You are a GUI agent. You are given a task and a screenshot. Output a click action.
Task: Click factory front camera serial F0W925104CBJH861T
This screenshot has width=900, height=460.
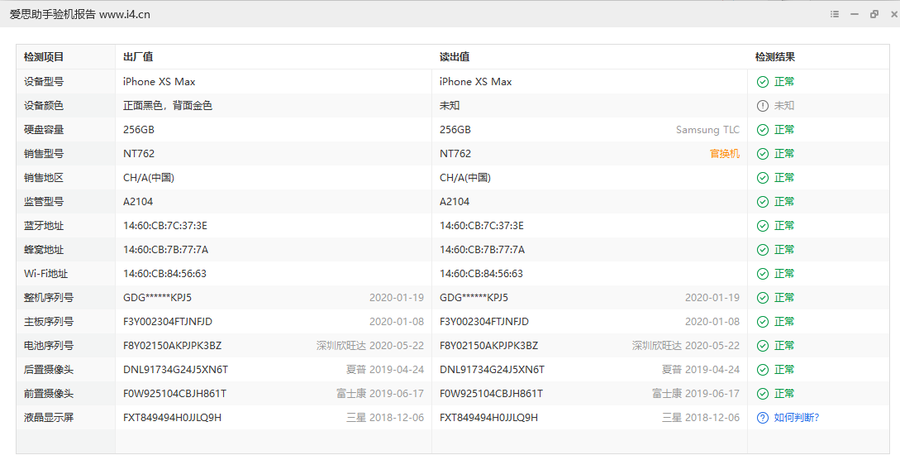coord(174,393)
